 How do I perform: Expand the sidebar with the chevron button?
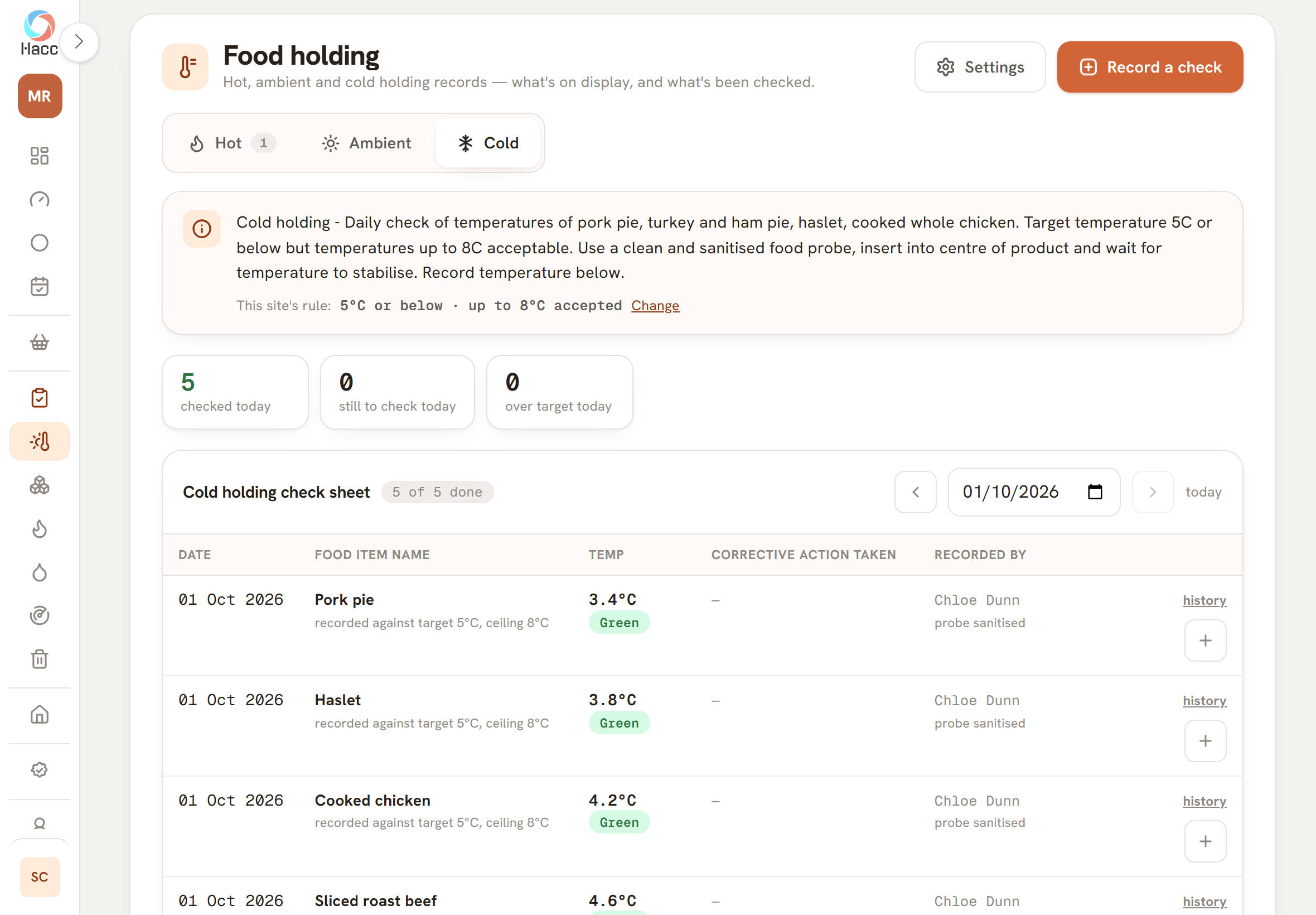[79, 42]
